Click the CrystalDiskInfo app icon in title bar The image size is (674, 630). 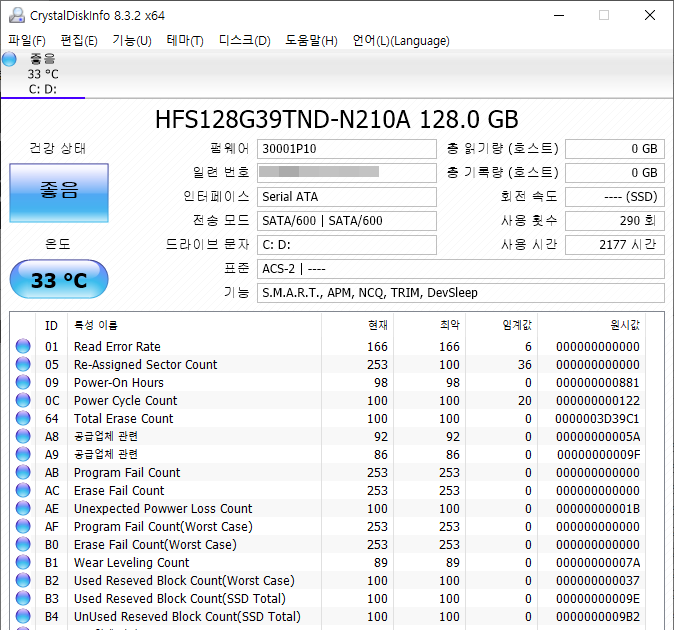point(17,15)
